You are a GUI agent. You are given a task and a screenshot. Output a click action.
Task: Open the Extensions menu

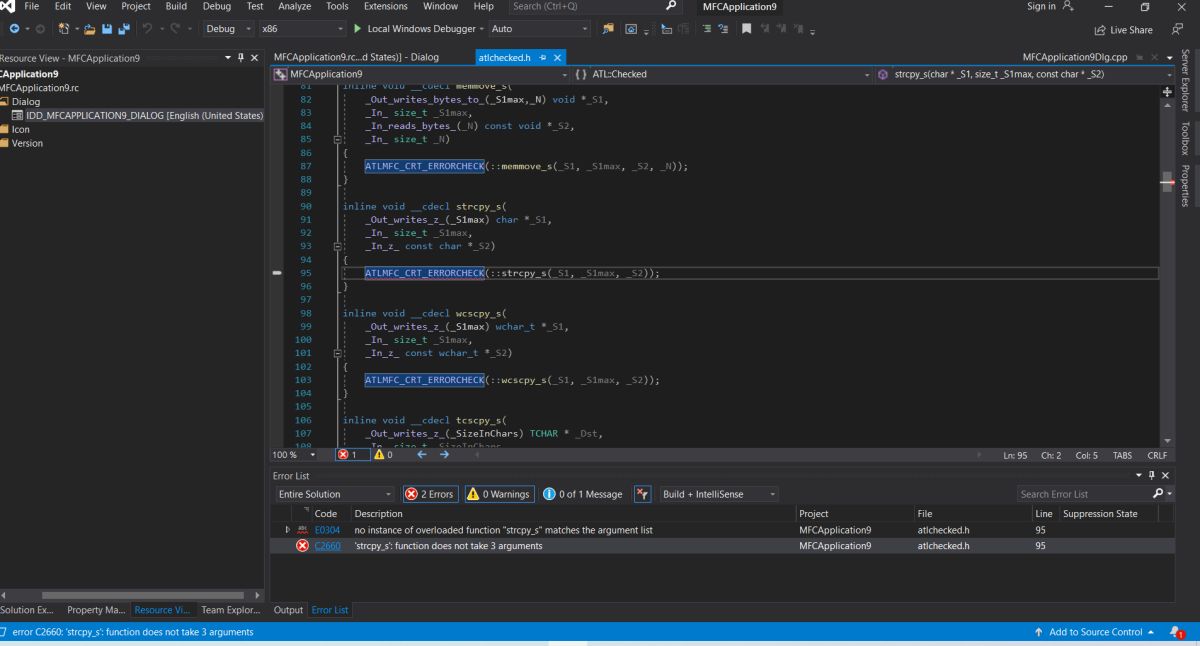point(386,6)
